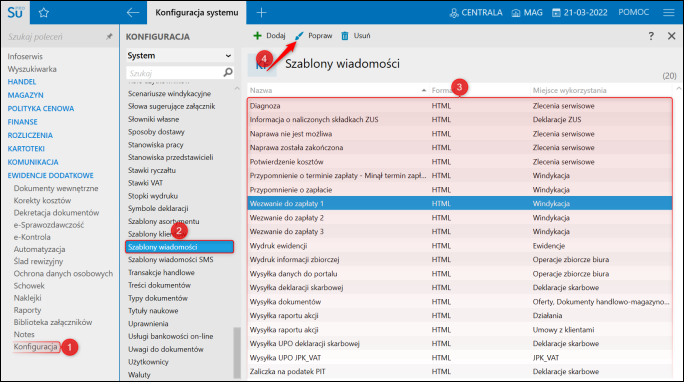The image size is (684, 382).
Task: Open Konfiguracja in the left sidebar
Action: point(36,347)
